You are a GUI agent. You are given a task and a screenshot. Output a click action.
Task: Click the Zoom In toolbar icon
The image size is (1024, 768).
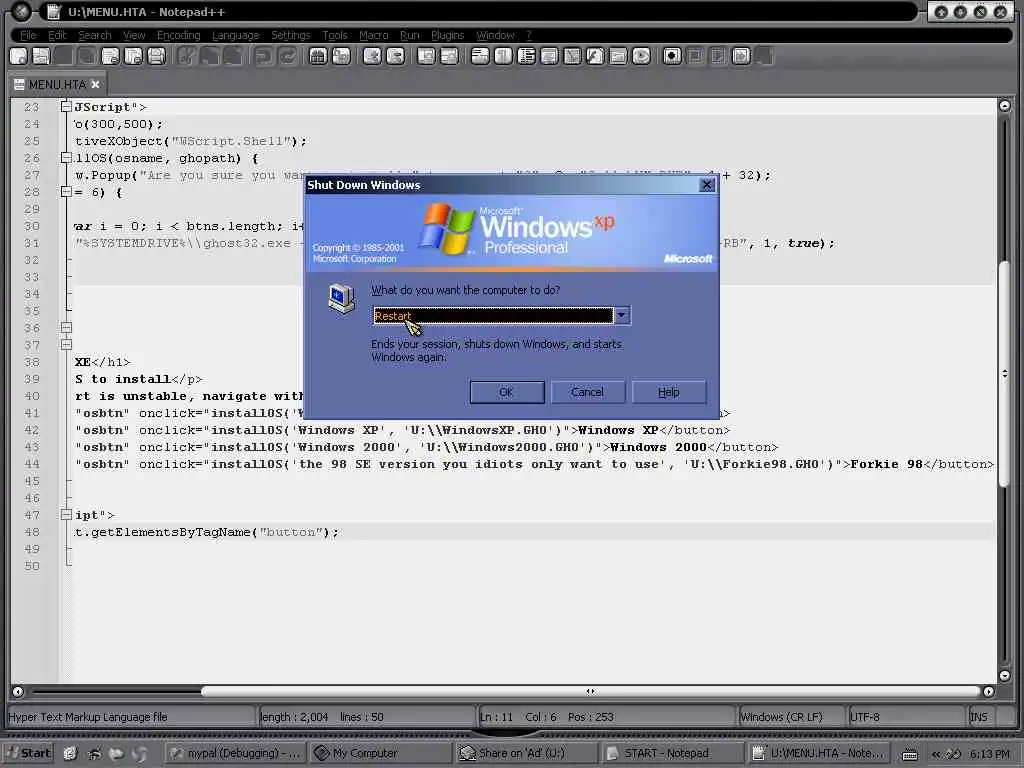pyautogui.click(x=372, y=56)
